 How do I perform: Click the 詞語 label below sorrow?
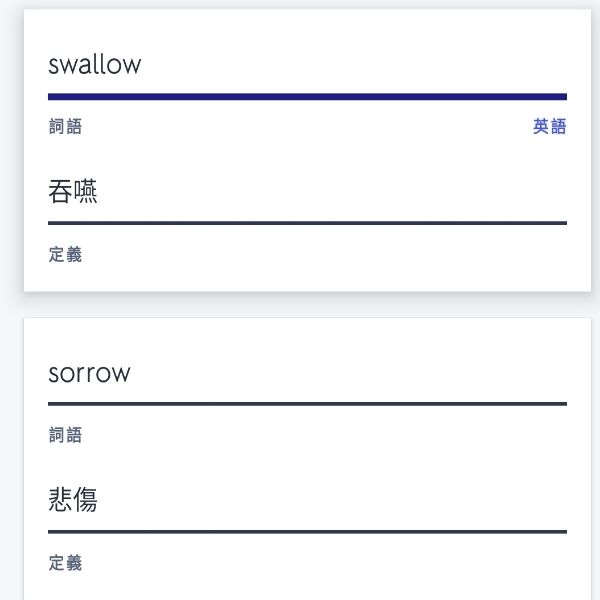coord(65,435)
